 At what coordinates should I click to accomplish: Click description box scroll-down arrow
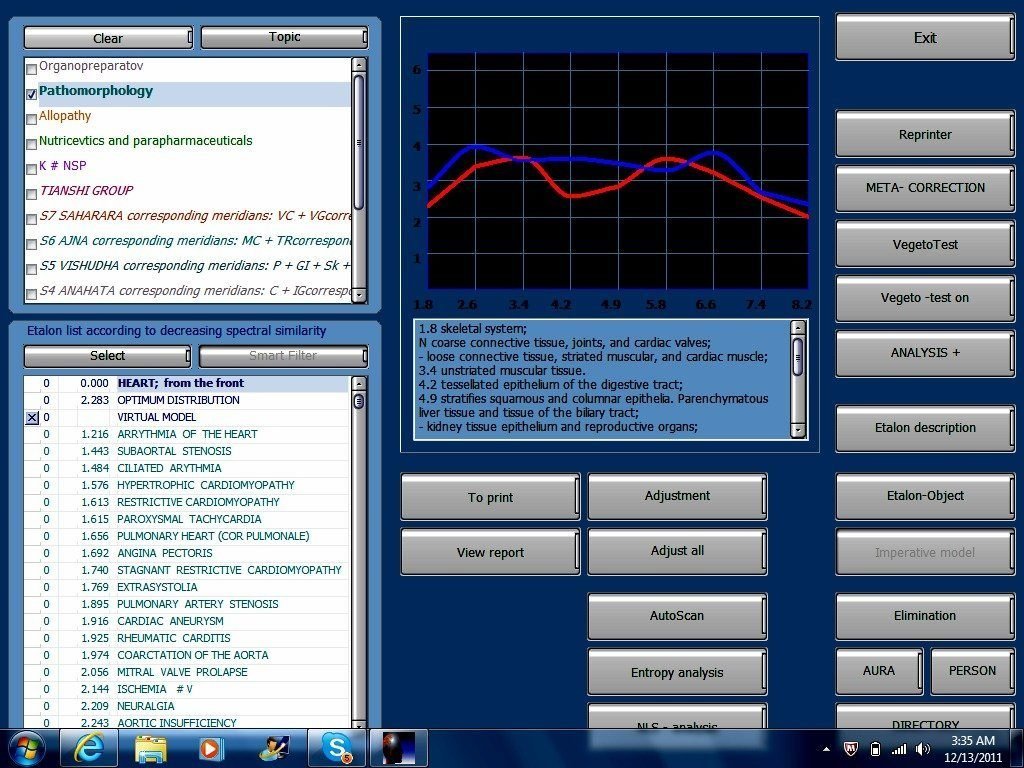point(797,430)
